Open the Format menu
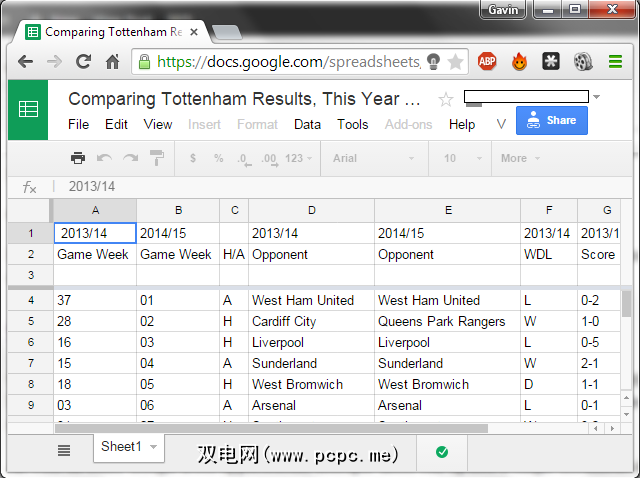This screenshot has height=478, width=640. point(257,124)
